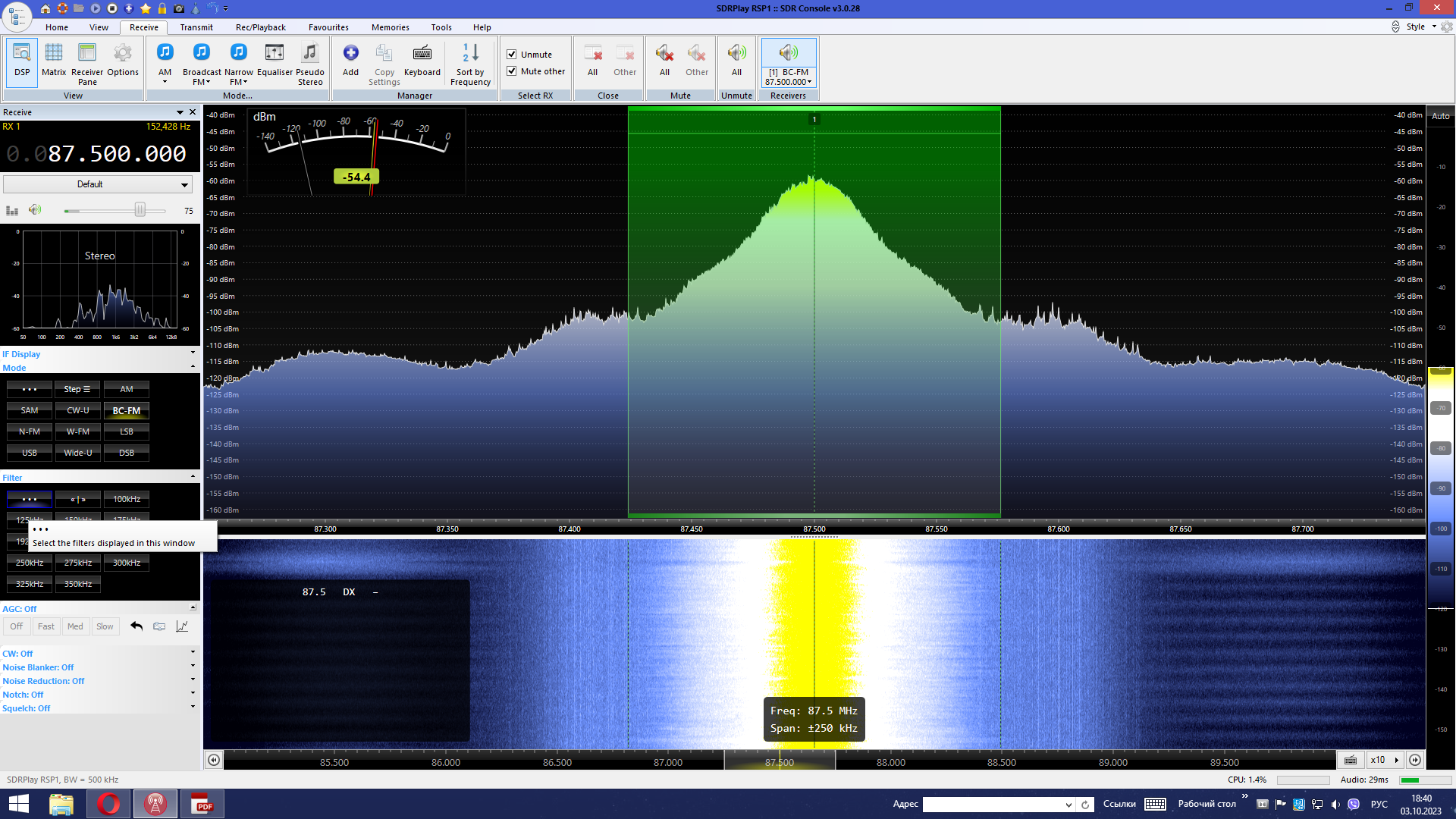This screenshot has height=819, width=1456.
Task: Click the Matrix view icon
Action: pos(54,60)
